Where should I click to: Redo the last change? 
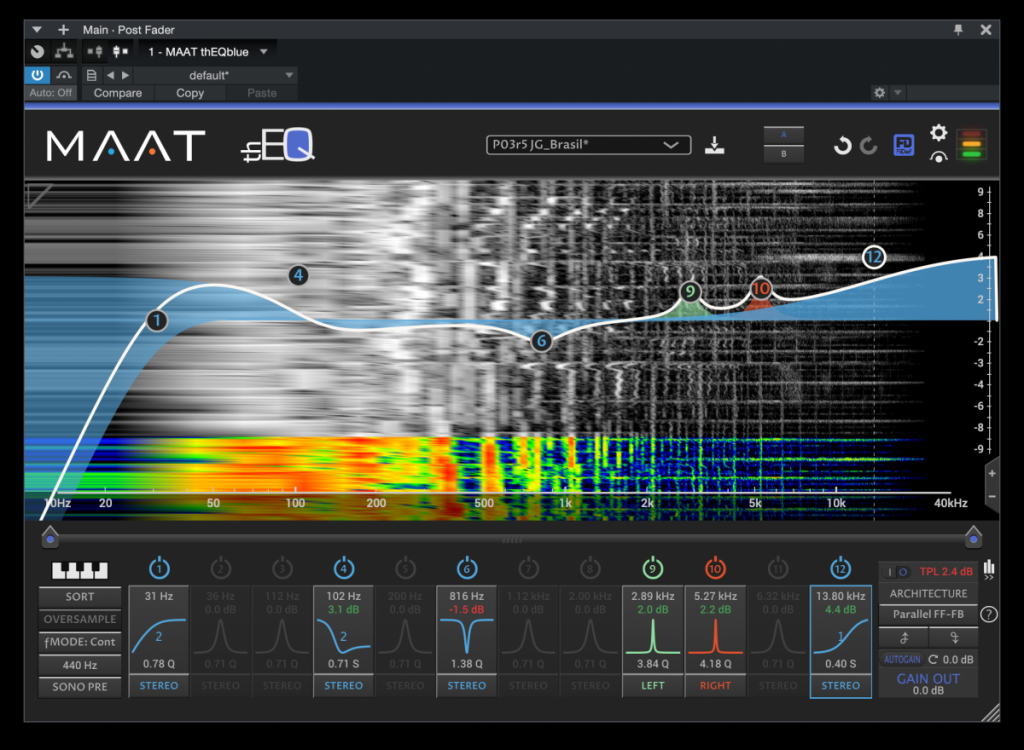[869, 145]
